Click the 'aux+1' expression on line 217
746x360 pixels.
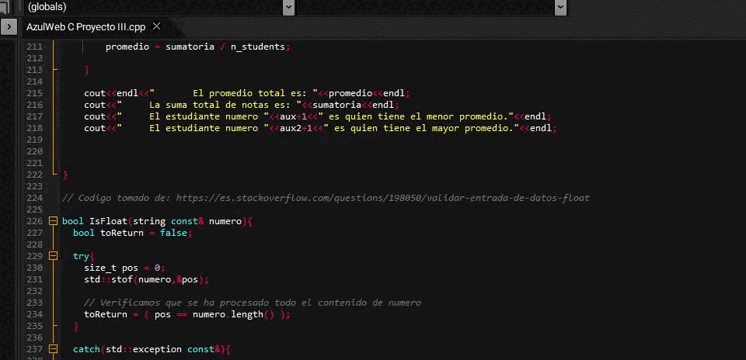(x=293, y=117)
